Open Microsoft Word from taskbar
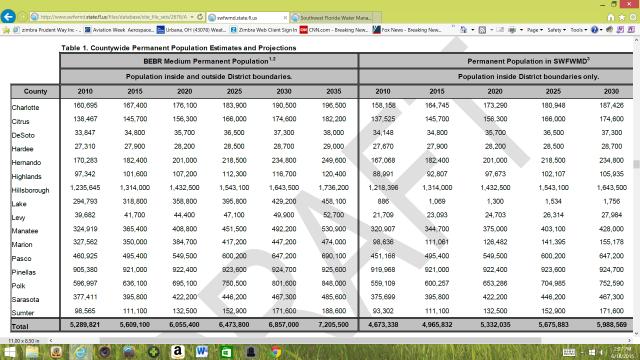This screenshot has height=360, width=640. point(202,352)
